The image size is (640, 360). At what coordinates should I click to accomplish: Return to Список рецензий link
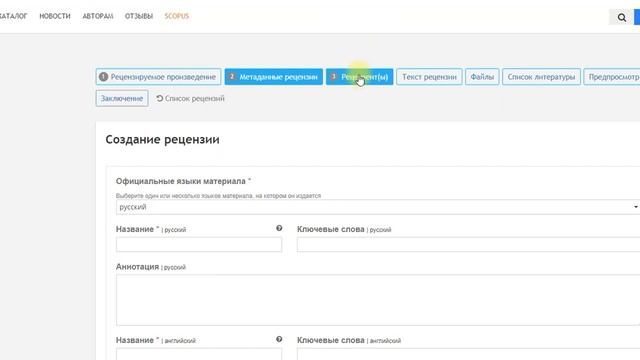[x=191, y=98]
